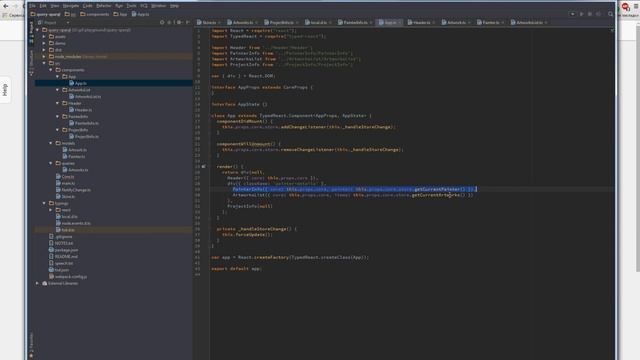The height and width of the screenshot is (360, 640).
Task: Switch to the Store.ts editor tab
Action: pos(209,22)
